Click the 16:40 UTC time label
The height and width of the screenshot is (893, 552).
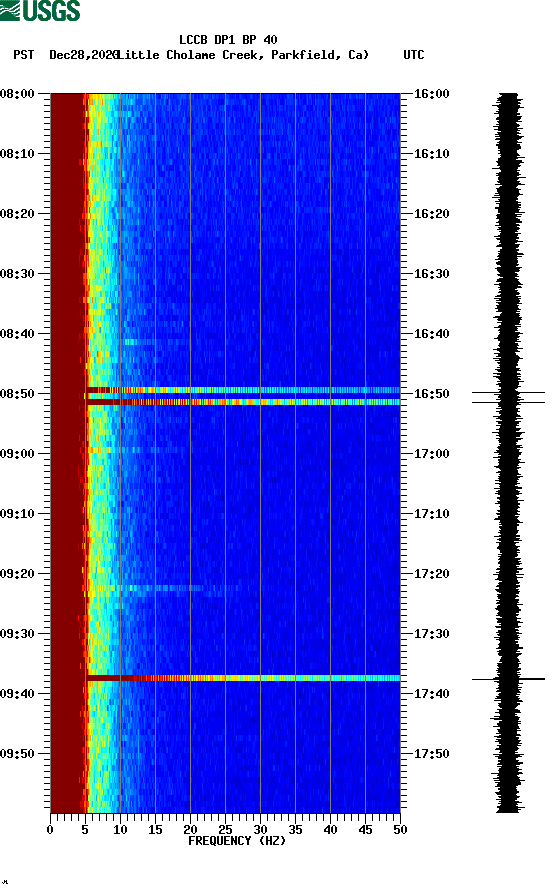431,334
